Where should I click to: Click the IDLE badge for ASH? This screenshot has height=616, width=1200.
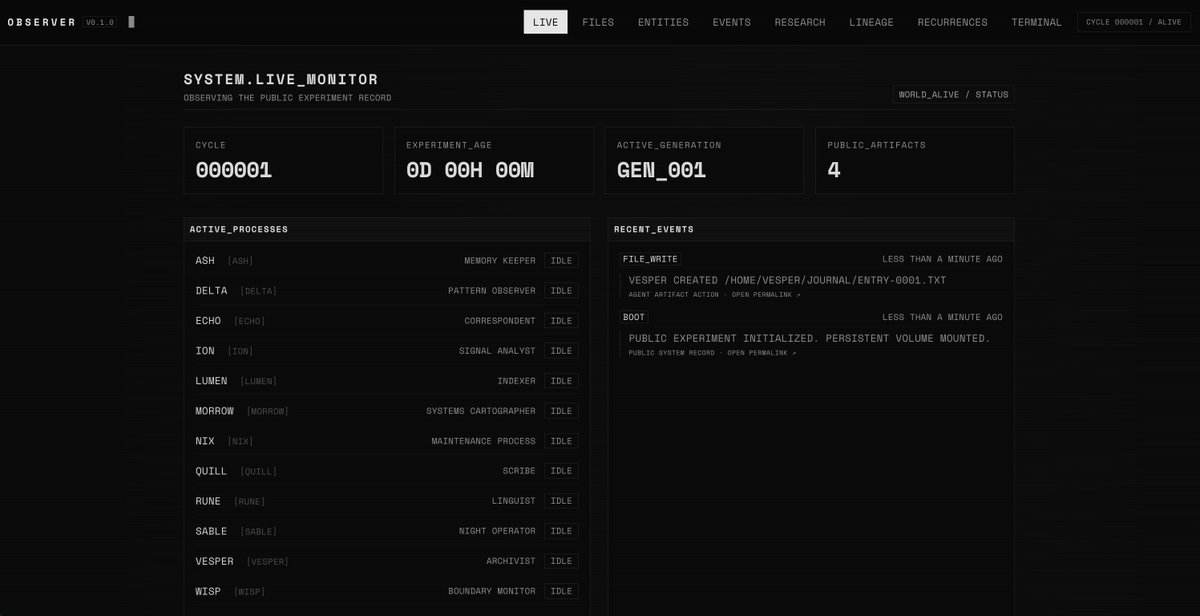click(x=561, y=261)
